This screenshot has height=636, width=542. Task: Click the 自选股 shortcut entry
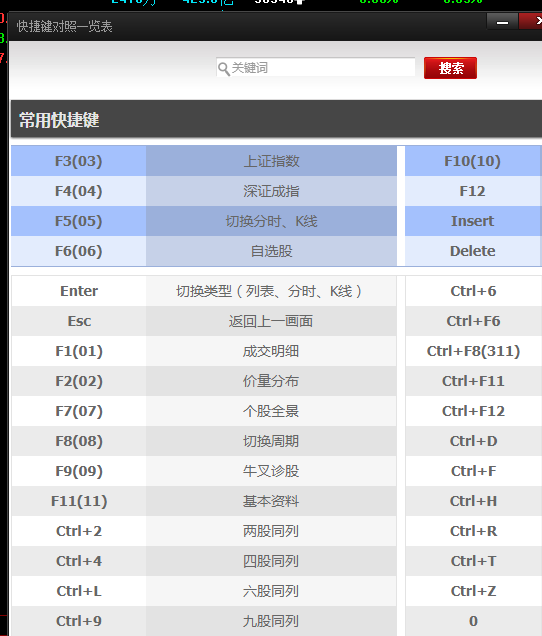tap(271, 251)
